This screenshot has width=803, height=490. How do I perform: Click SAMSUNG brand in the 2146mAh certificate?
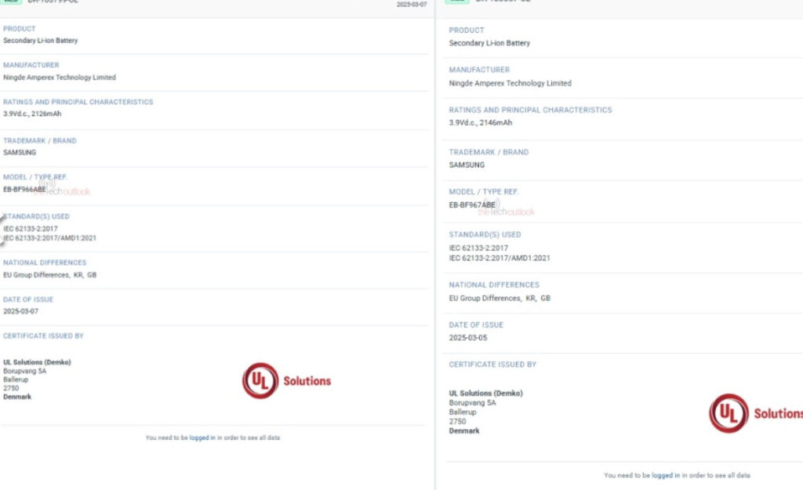pyautogui.click(x=467, y=165)
